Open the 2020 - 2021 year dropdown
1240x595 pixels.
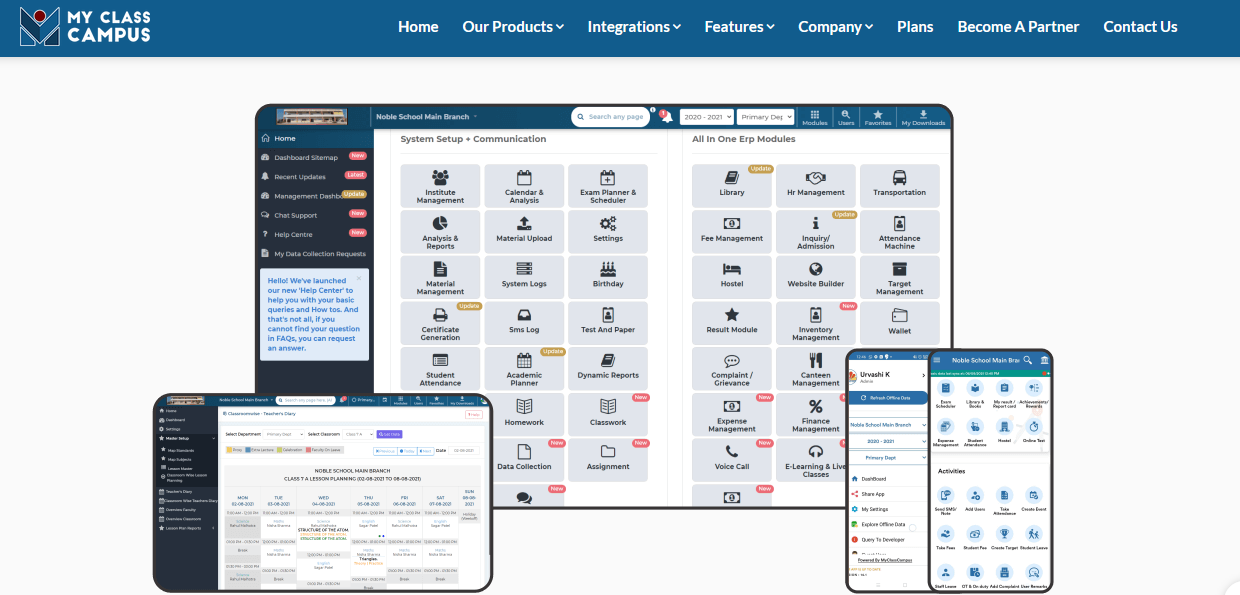(x=707, y=117)
